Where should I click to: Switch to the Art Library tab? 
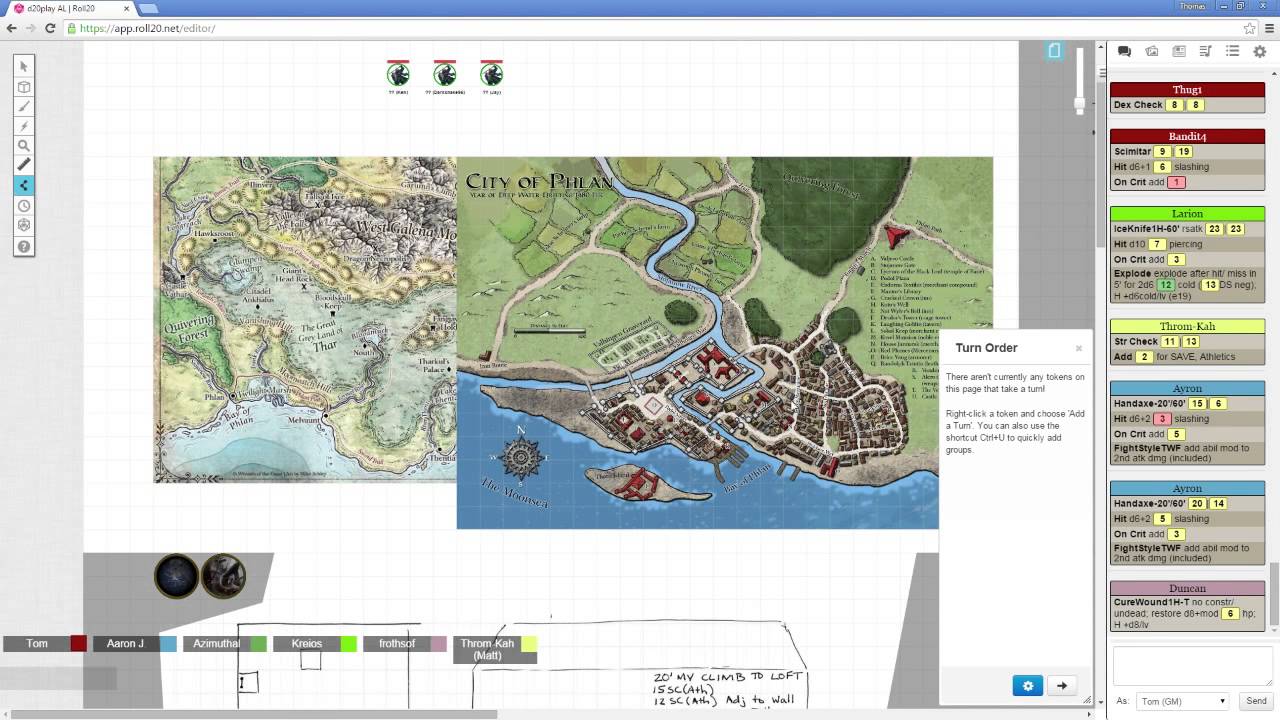click(1152, 52)
